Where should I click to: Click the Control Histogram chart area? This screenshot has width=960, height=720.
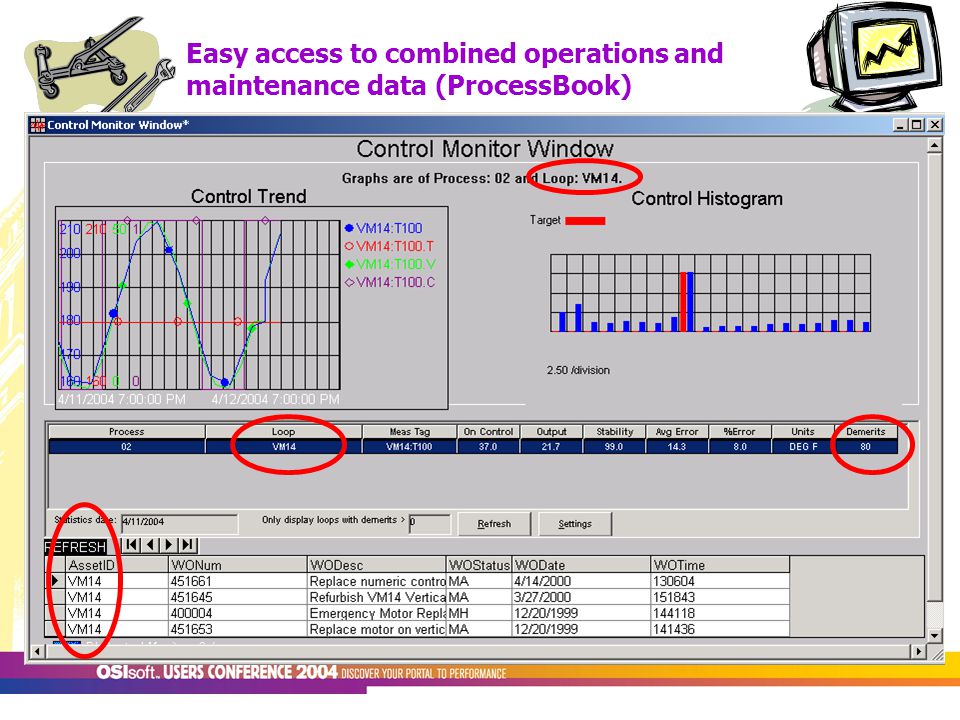[x=710, y=293]
